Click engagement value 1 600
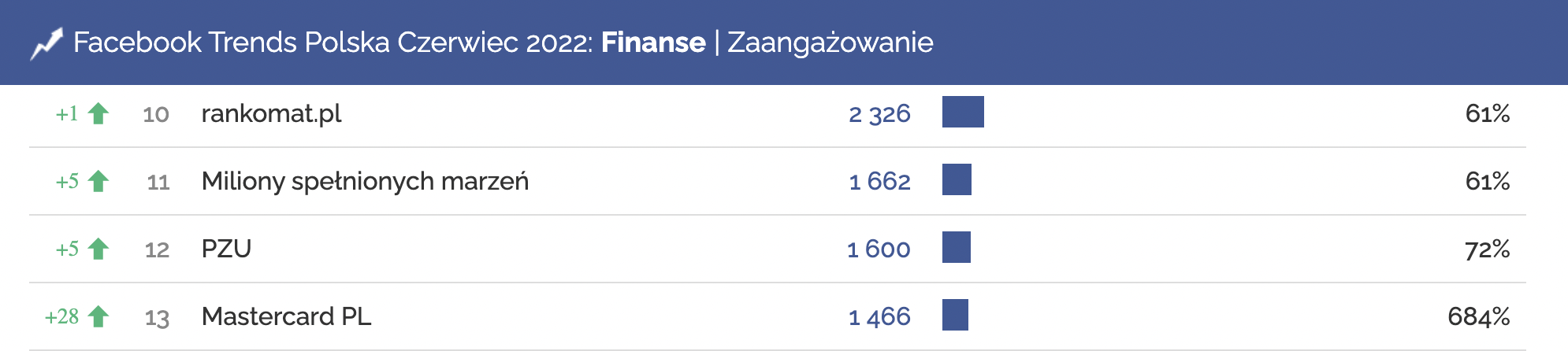Viewport: 1568px width, 351px height. tap(879, 249)
